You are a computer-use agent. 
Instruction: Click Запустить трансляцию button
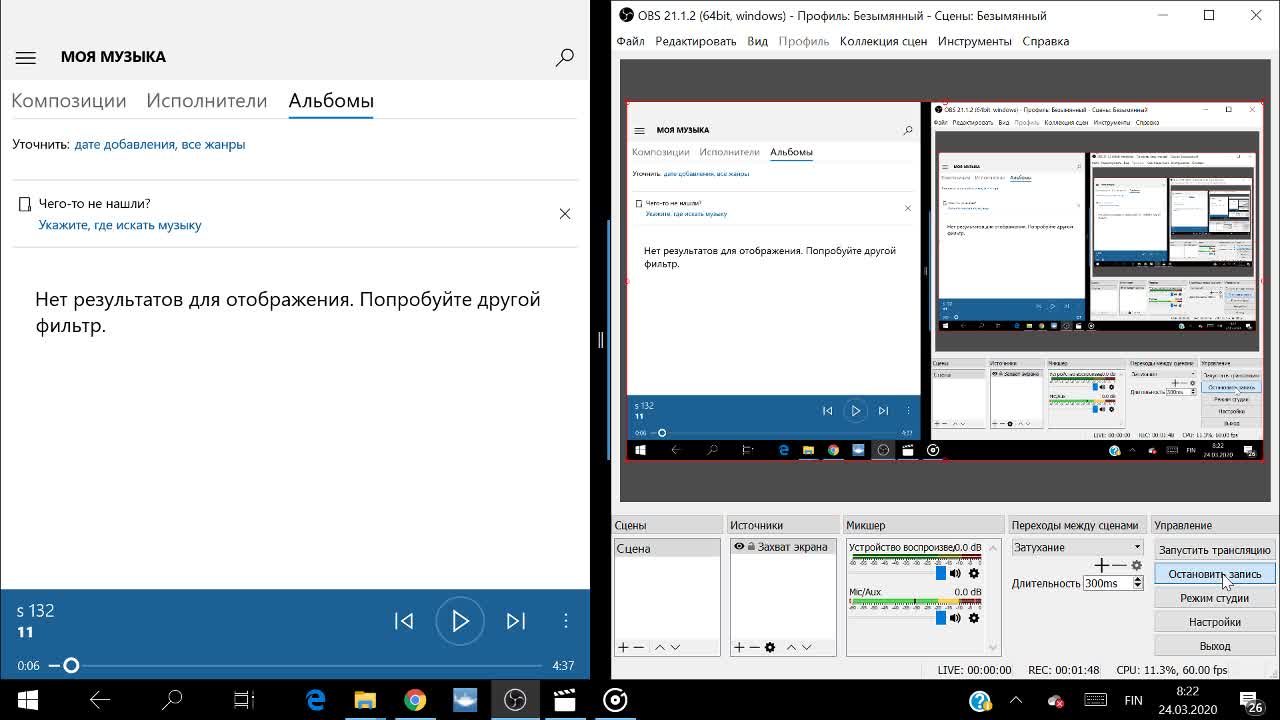click(1214, 550)
